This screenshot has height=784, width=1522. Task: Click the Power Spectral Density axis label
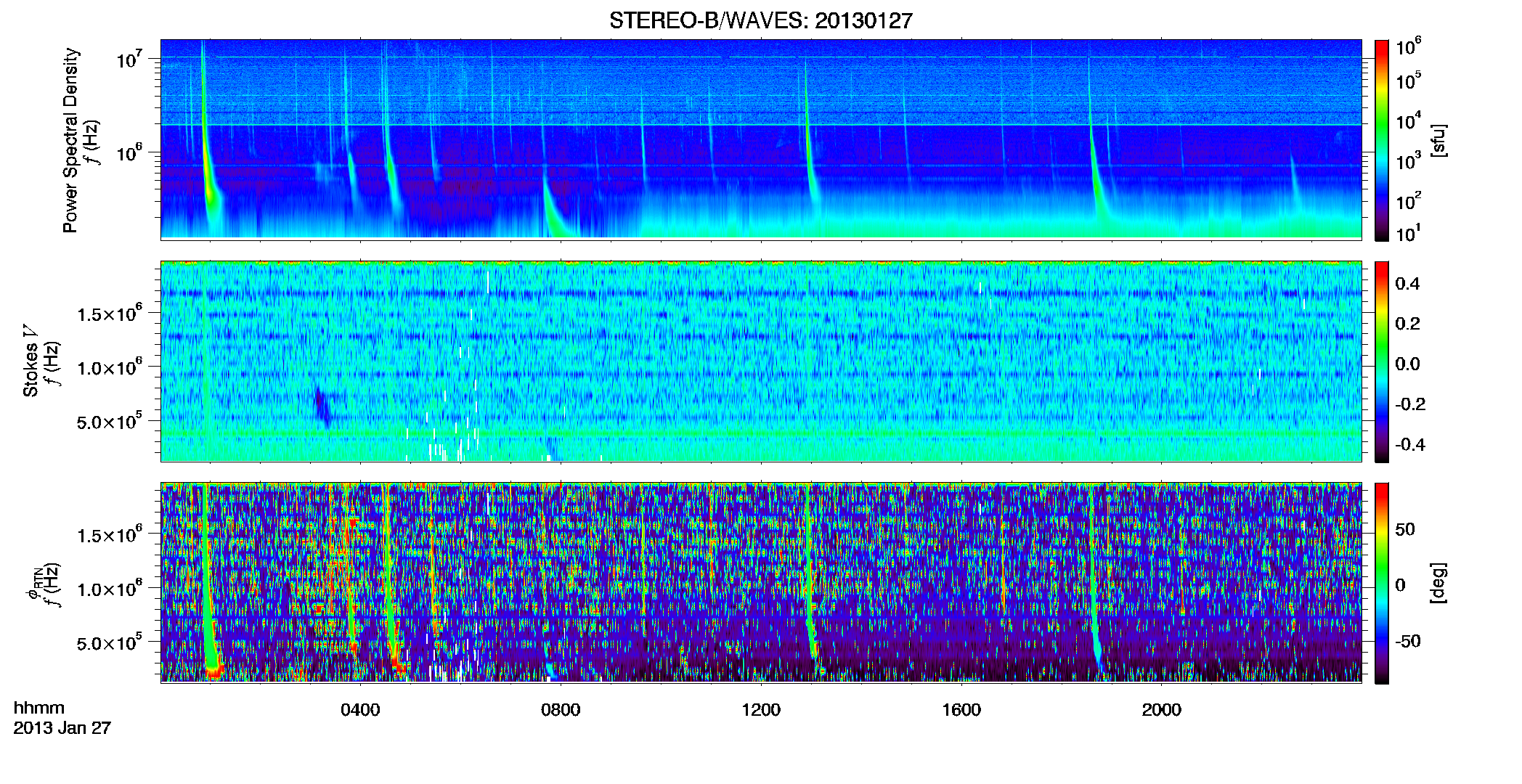point(70,140)
